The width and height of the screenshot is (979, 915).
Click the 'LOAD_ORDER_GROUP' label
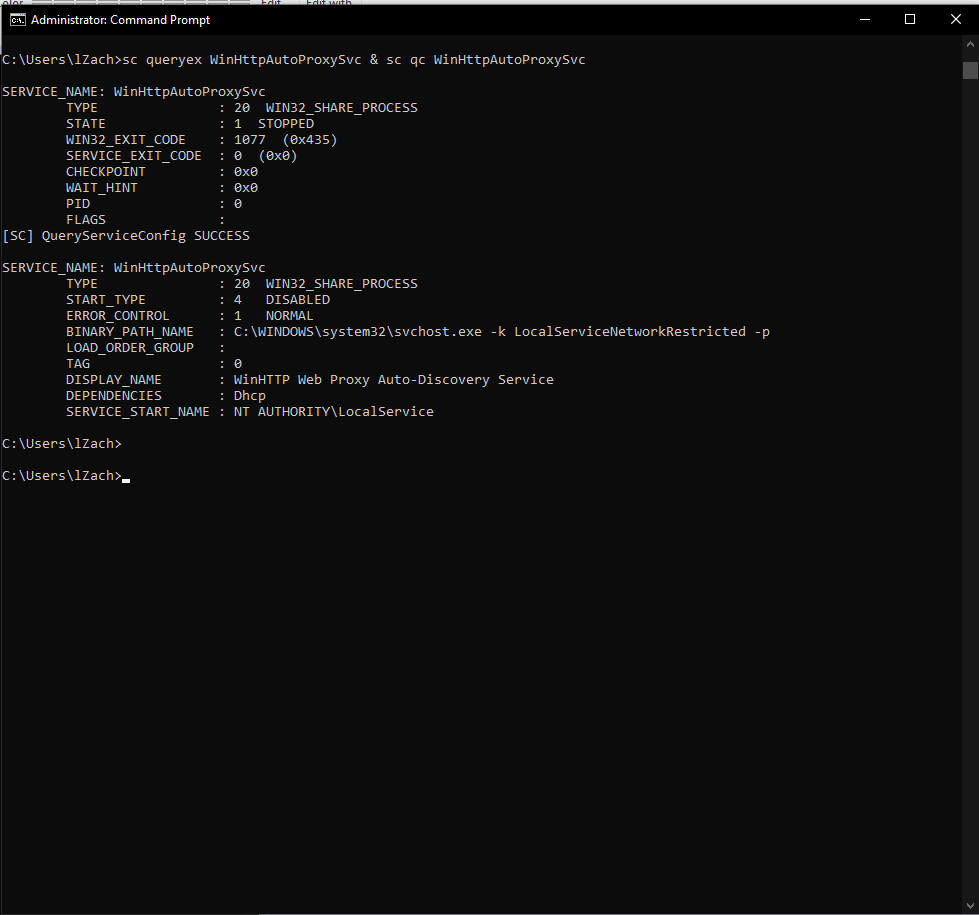(x=130, y=348)
